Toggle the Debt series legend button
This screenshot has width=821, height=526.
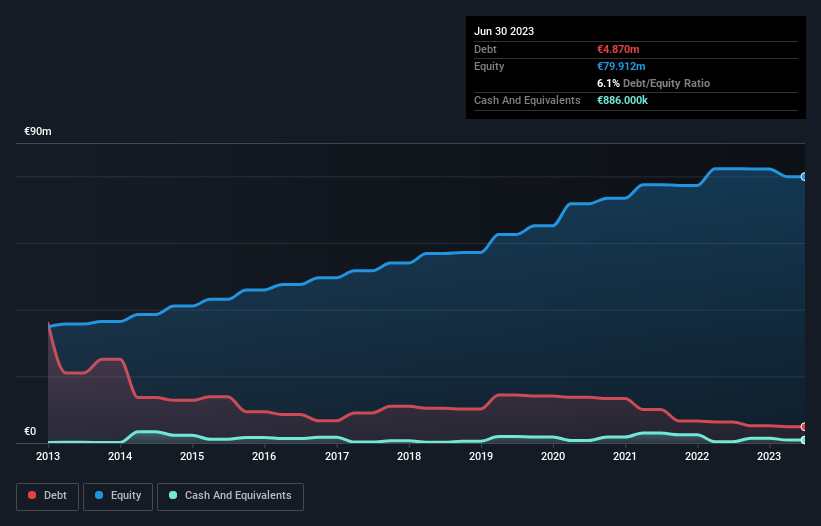point(48,496)
